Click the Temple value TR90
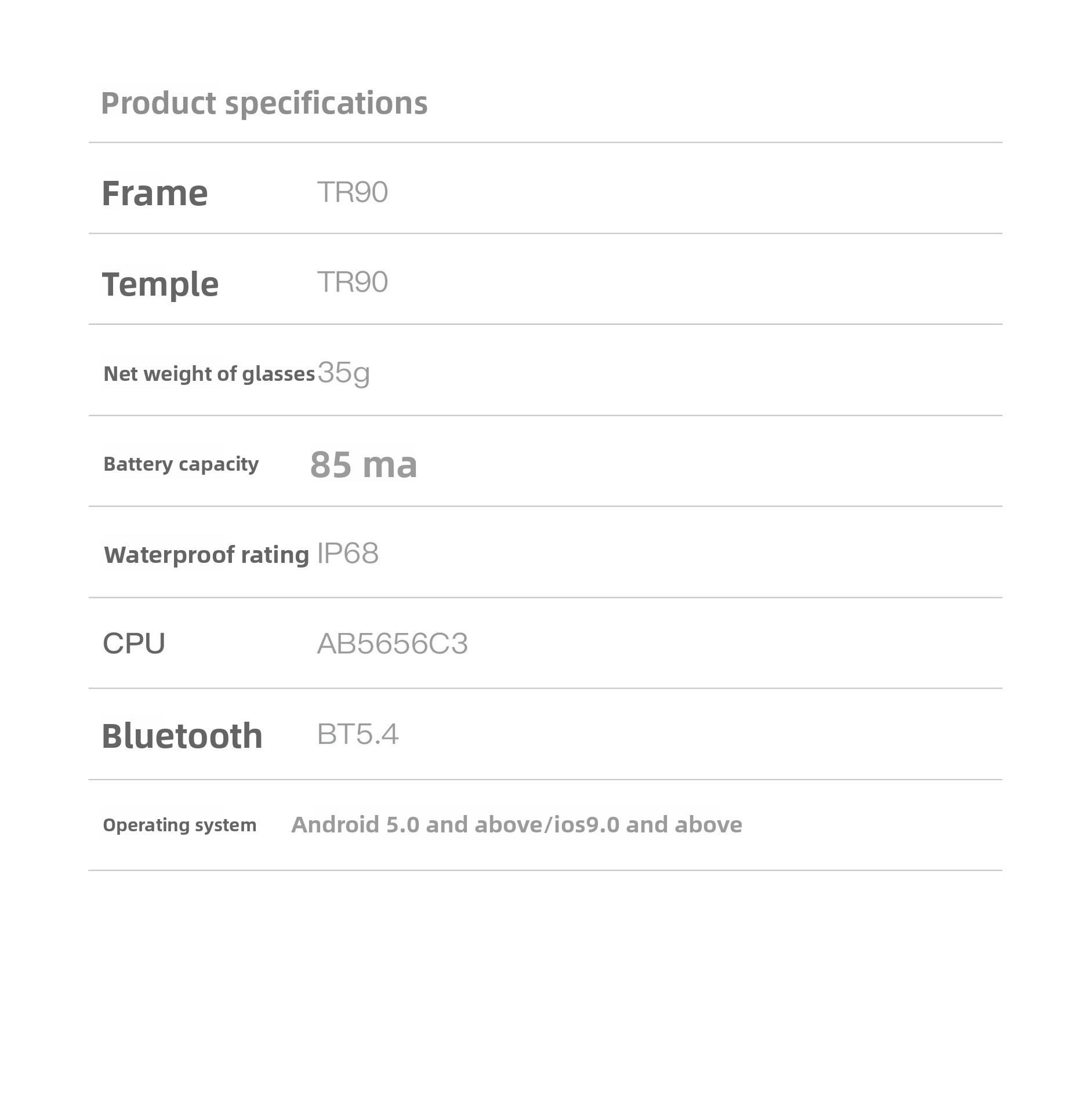This screenshot has height=1113, width=1092. (x=353, y=282)
